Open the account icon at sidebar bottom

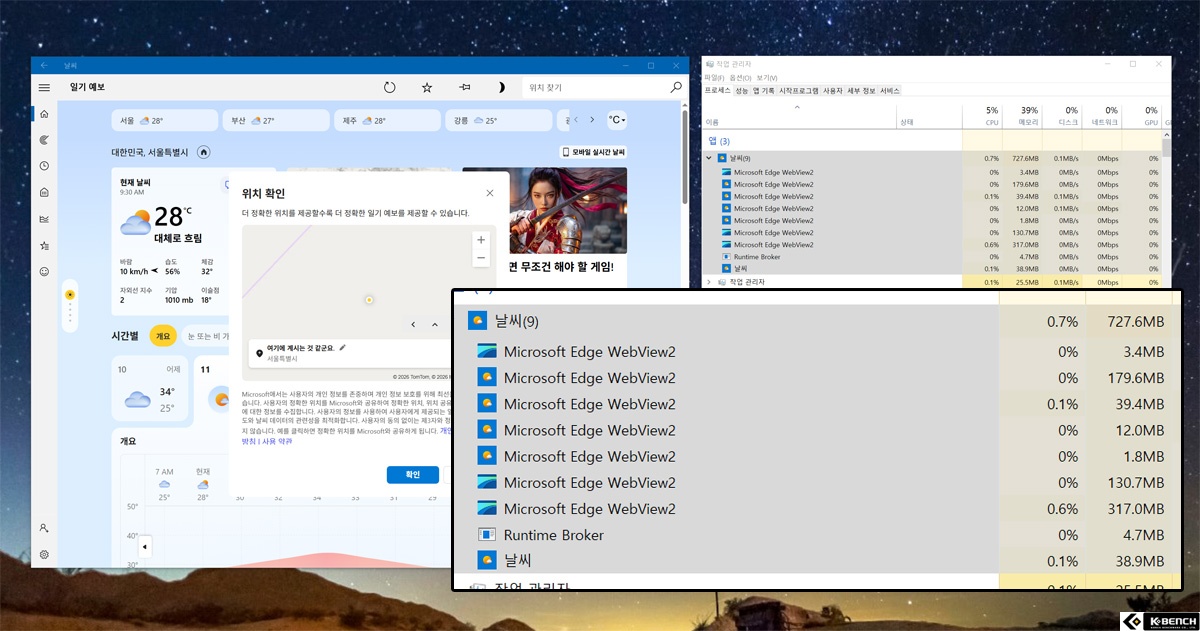pos(44,528)
